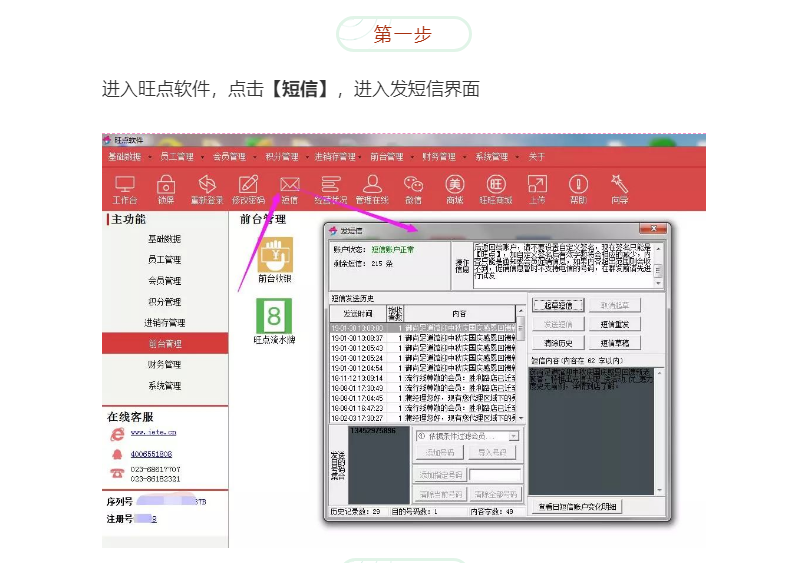Click the 起草短信 button
Viewport: 800px width, 563px height.
[x=558, y=305]
